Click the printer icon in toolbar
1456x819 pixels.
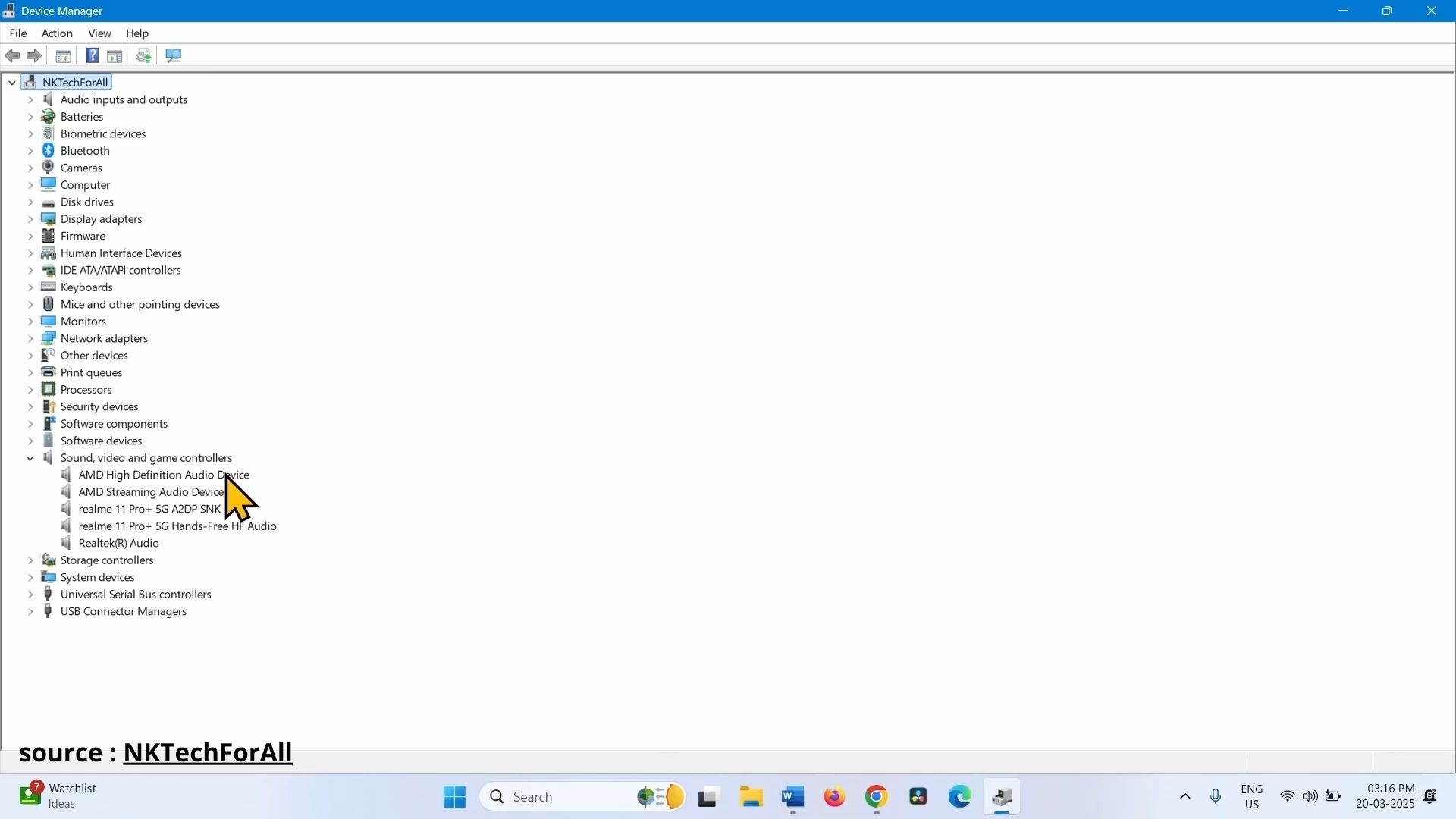[144, 56]
